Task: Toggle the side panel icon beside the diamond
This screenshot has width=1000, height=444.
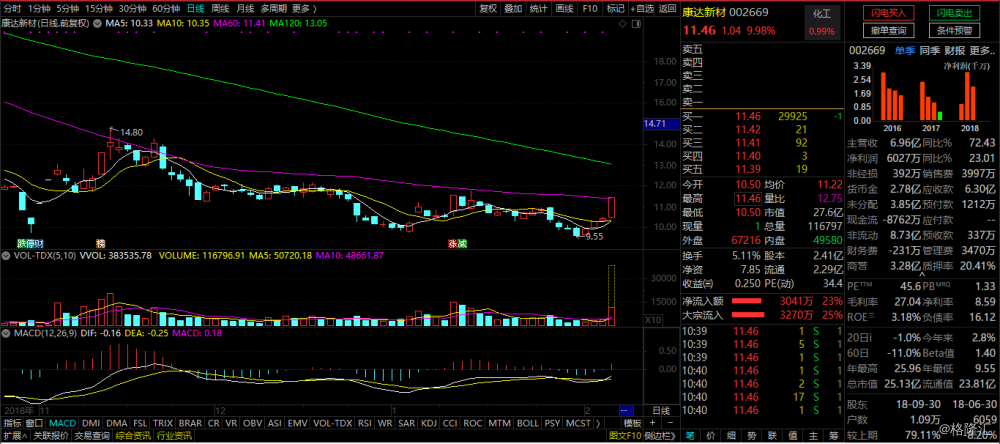Action: tap(636, 23)
